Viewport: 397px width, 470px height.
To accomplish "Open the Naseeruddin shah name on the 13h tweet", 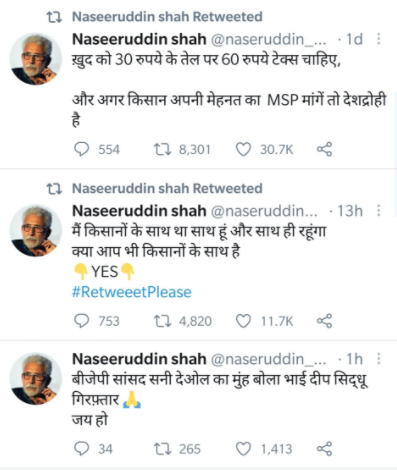I will [x=139, y=211].
